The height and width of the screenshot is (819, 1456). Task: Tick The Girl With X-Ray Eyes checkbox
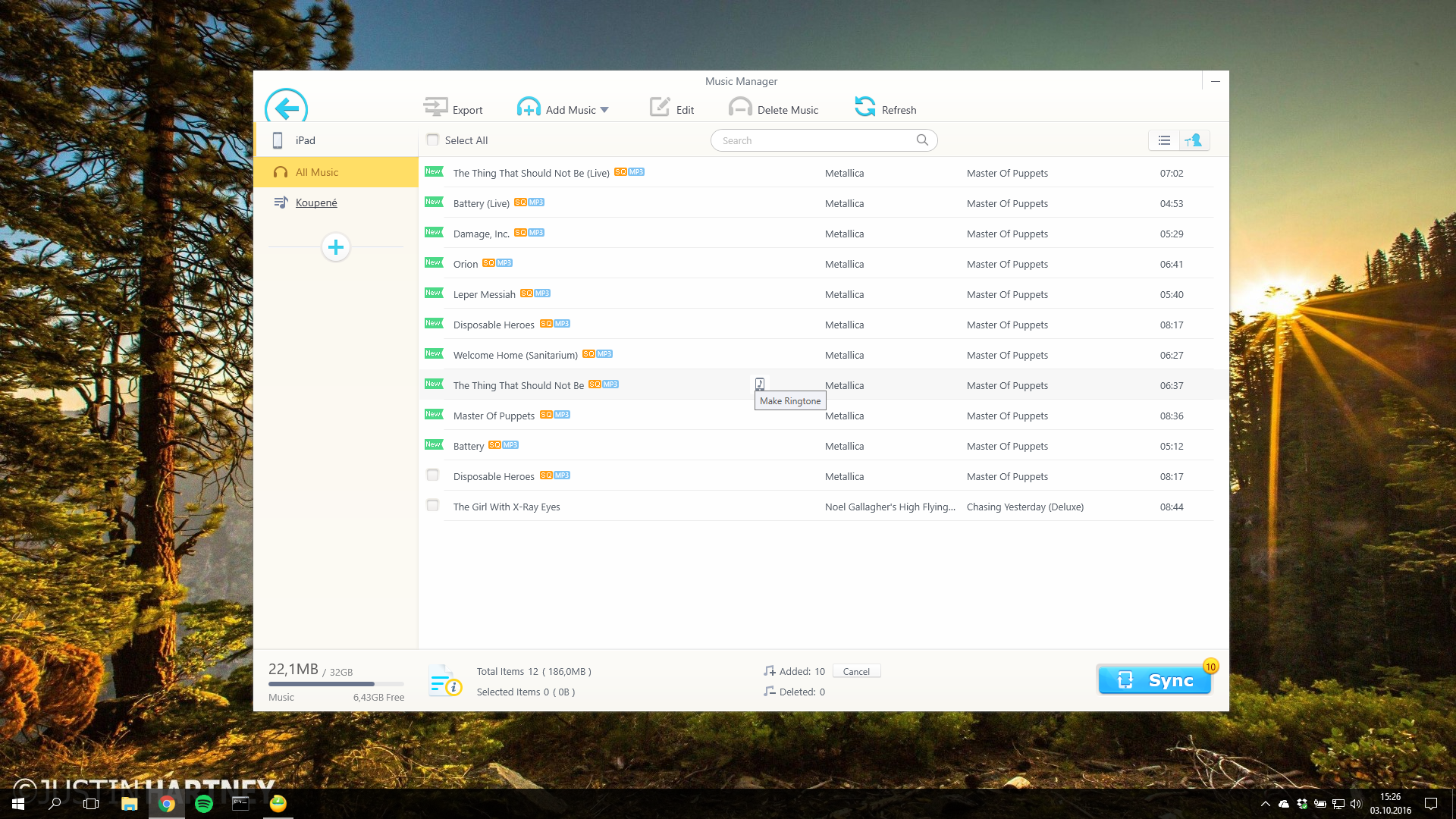pyautogui.click(x=433, y=506)
